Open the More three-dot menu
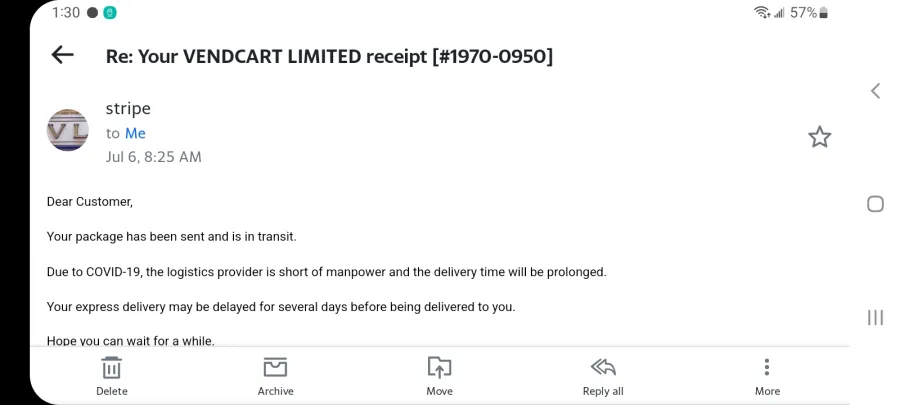 tap(767, 367)
